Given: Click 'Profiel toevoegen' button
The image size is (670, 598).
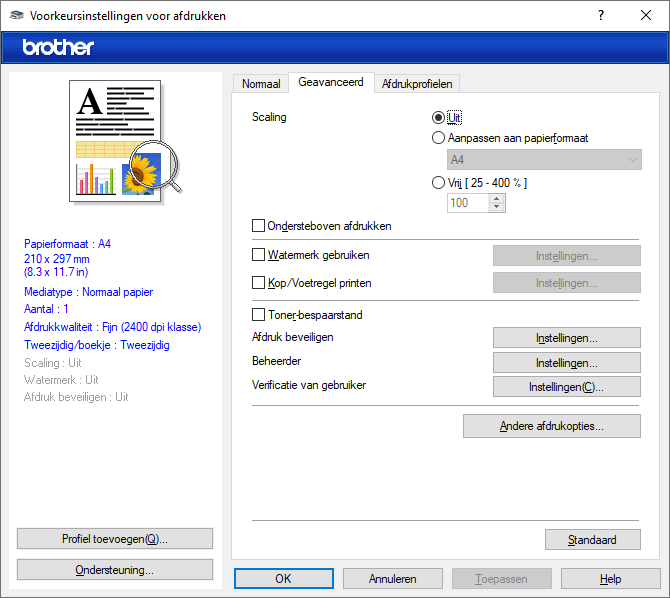Looking at the screenshot, I should click(115, 539).
